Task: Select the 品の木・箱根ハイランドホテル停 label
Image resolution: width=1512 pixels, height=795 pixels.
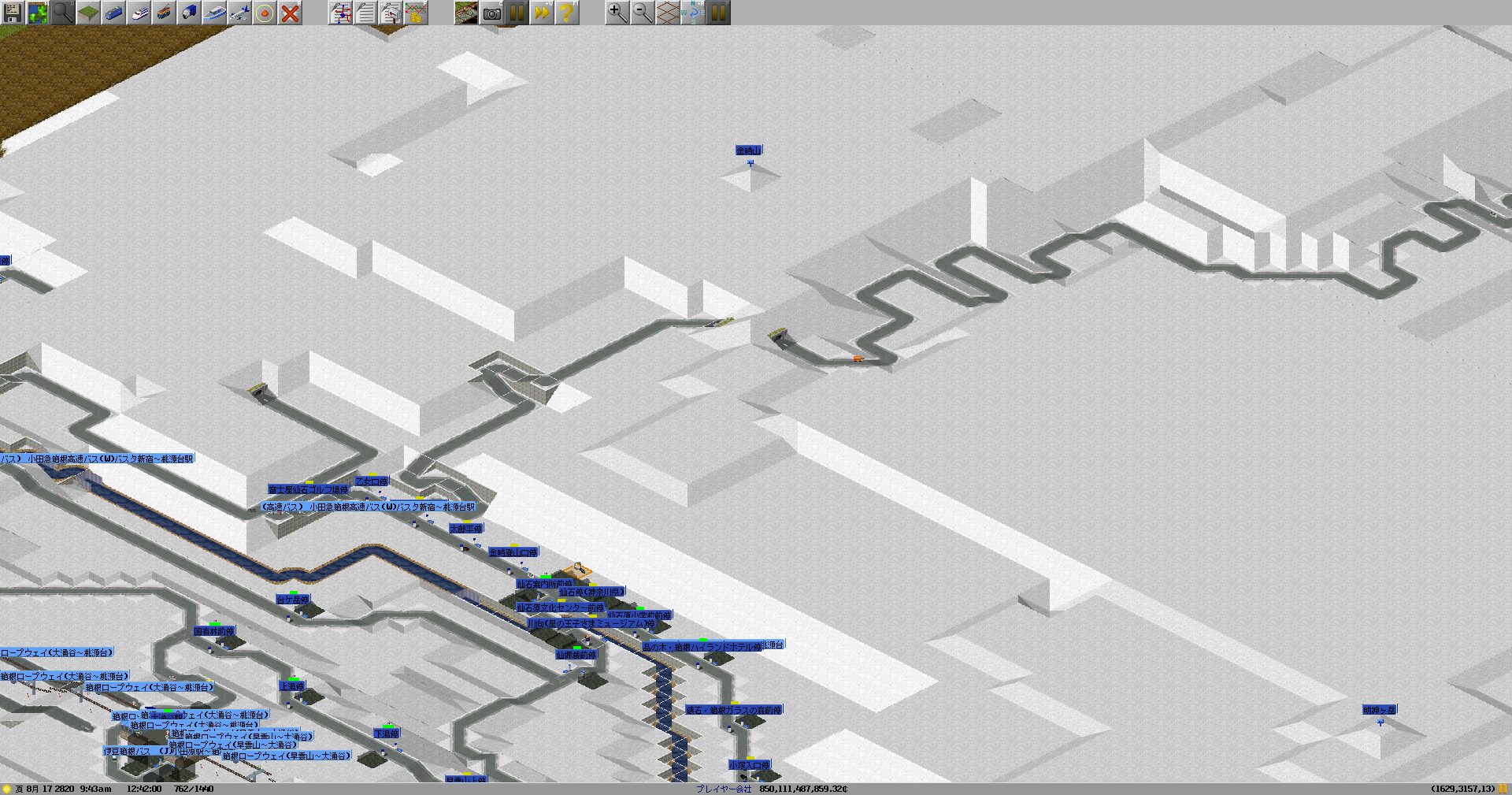Action: 702,647
